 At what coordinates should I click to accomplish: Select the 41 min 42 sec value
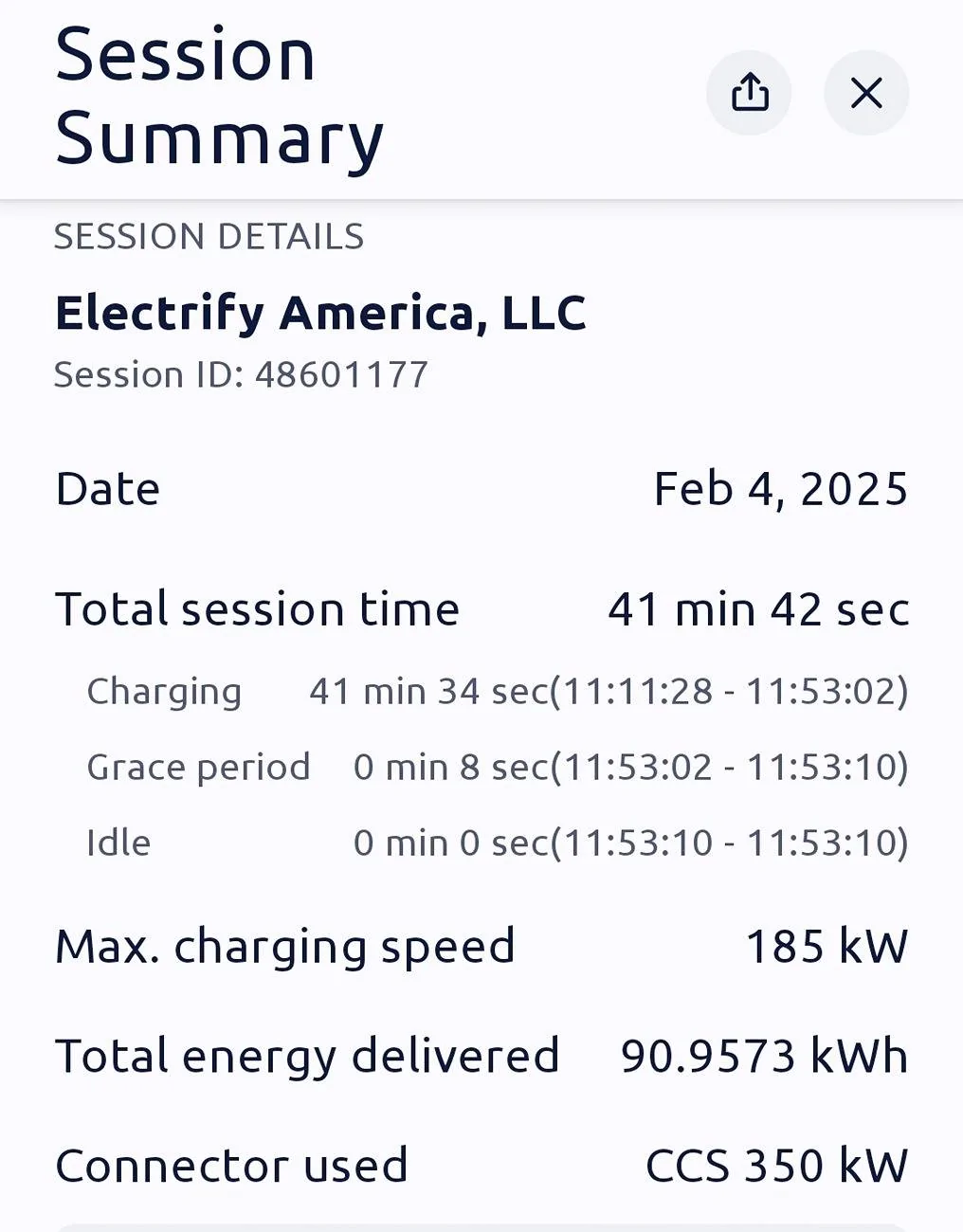point(758,609)
